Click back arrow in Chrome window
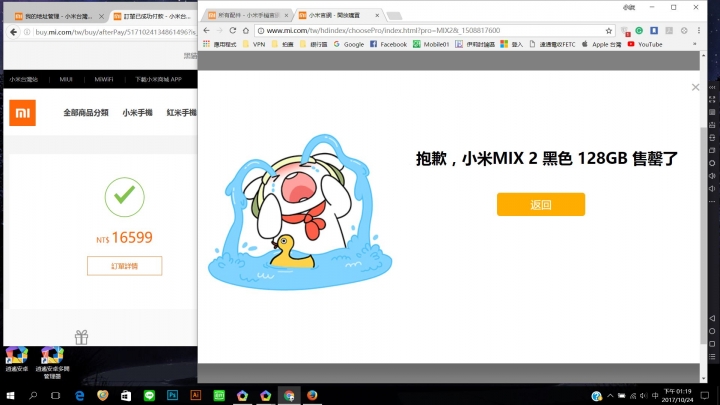 (x=207, y=30)
